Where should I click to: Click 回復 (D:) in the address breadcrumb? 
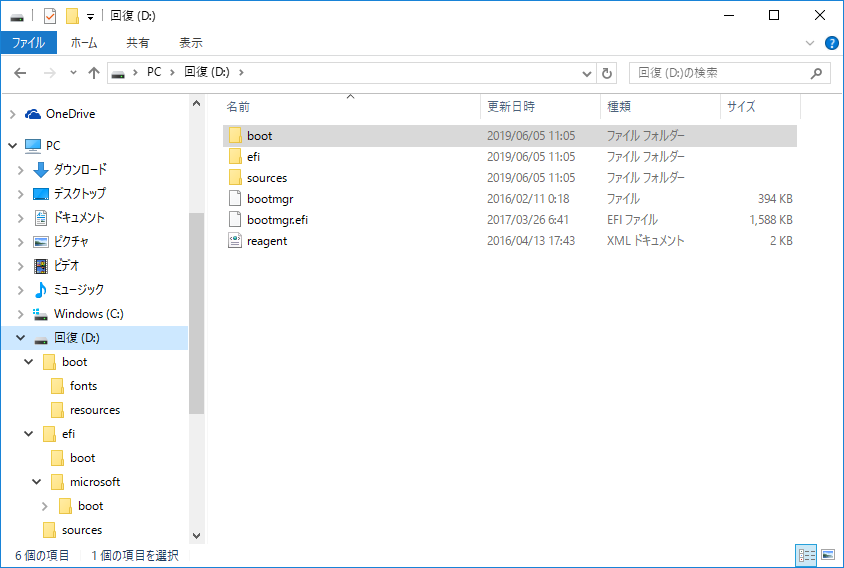207,72
